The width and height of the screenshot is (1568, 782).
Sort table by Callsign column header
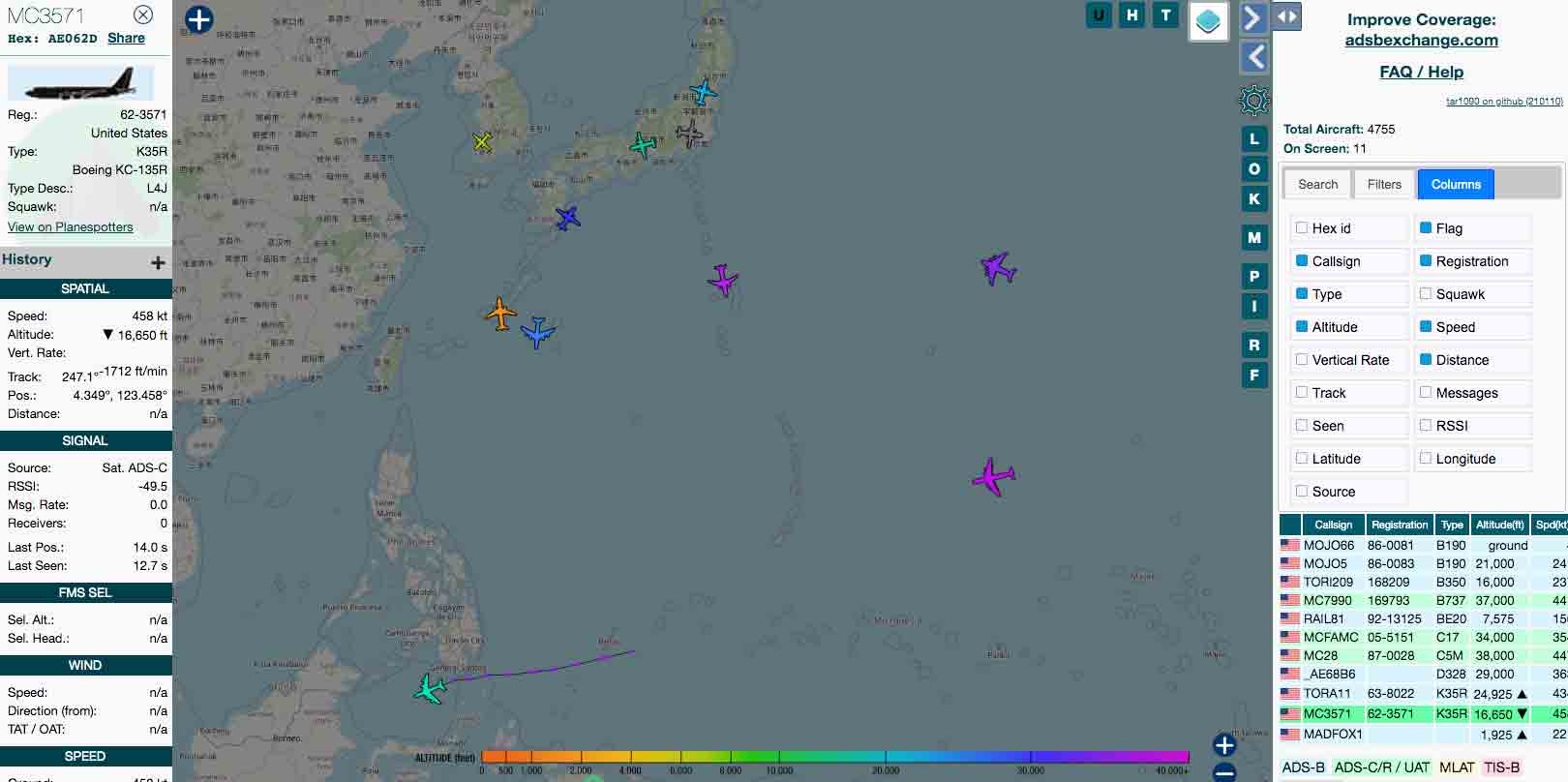pyautogui.click(x=1333, y=525)
